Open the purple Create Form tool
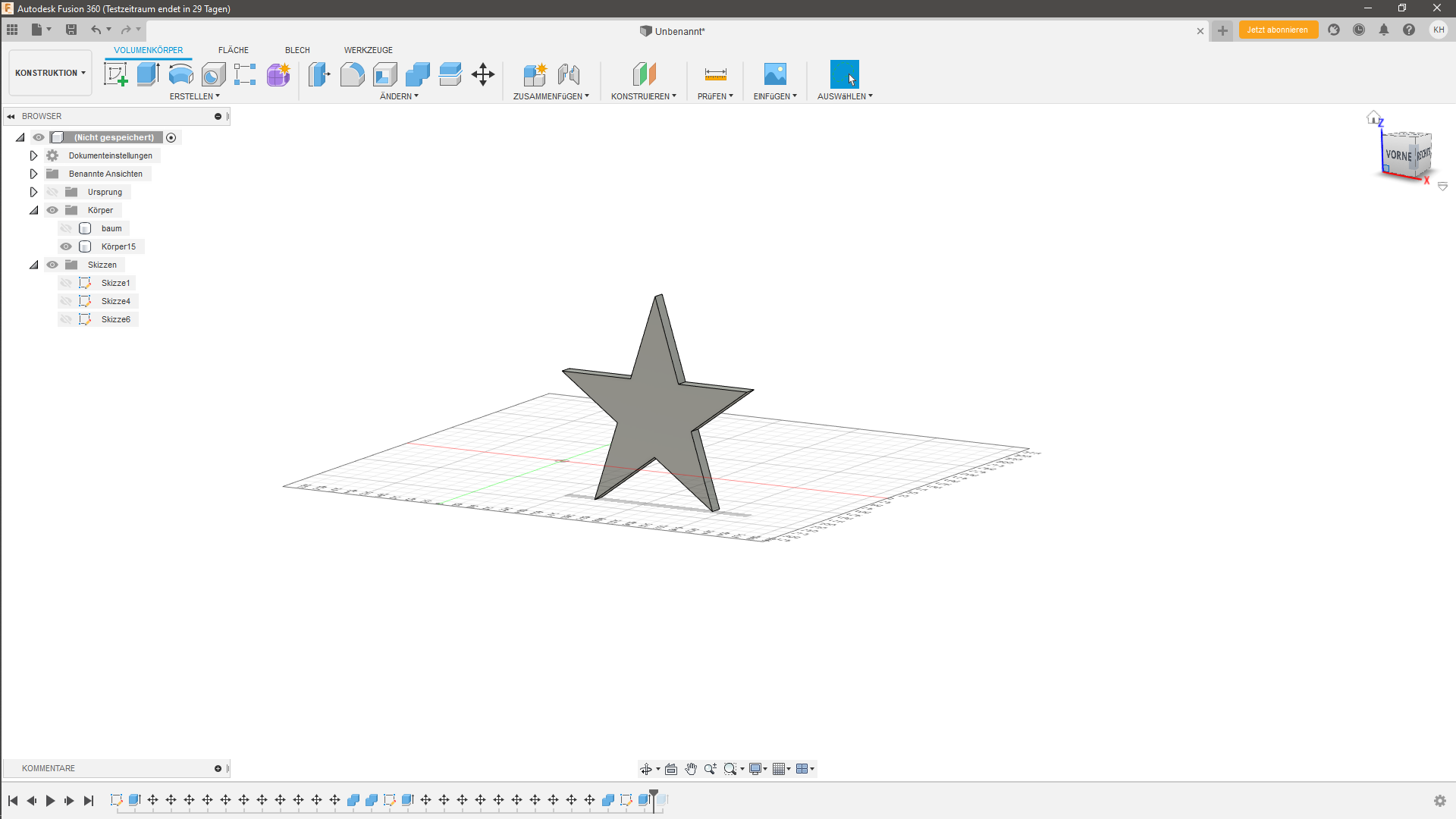The image size is (1456, 819). (x=278, y=74)
